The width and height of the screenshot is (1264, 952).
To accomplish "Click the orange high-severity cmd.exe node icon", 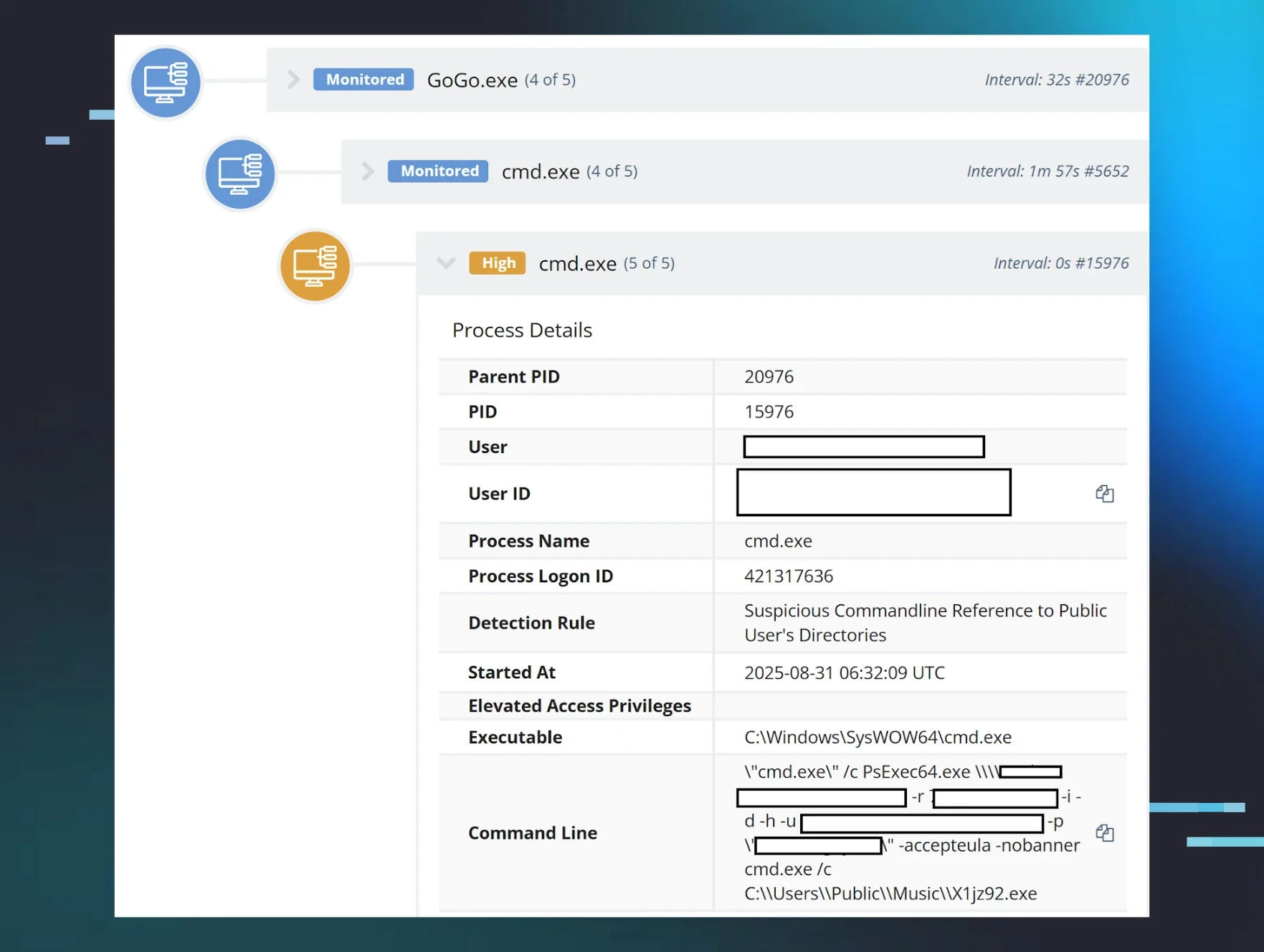I will click(315, 266).
